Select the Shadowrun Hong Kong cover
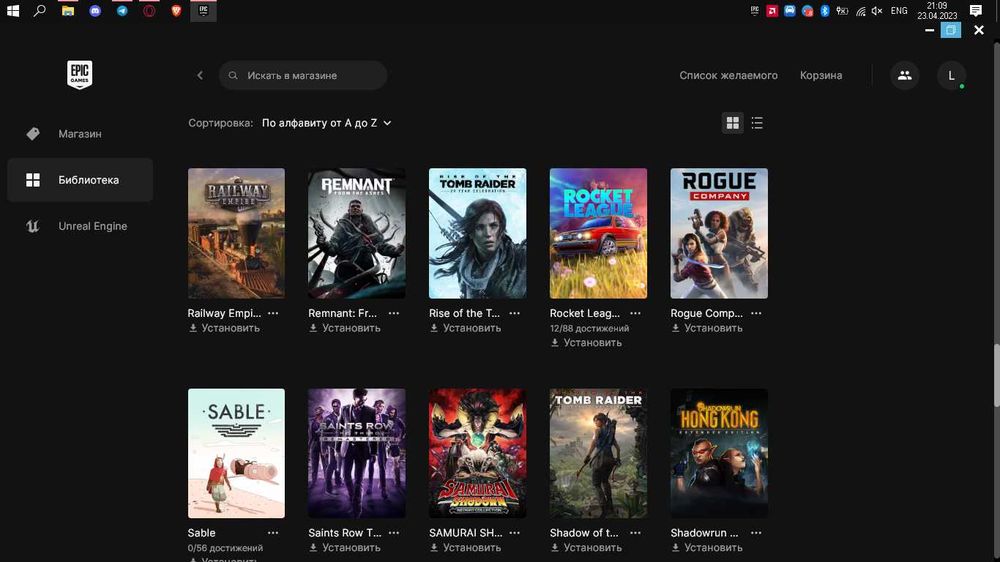 719,453
